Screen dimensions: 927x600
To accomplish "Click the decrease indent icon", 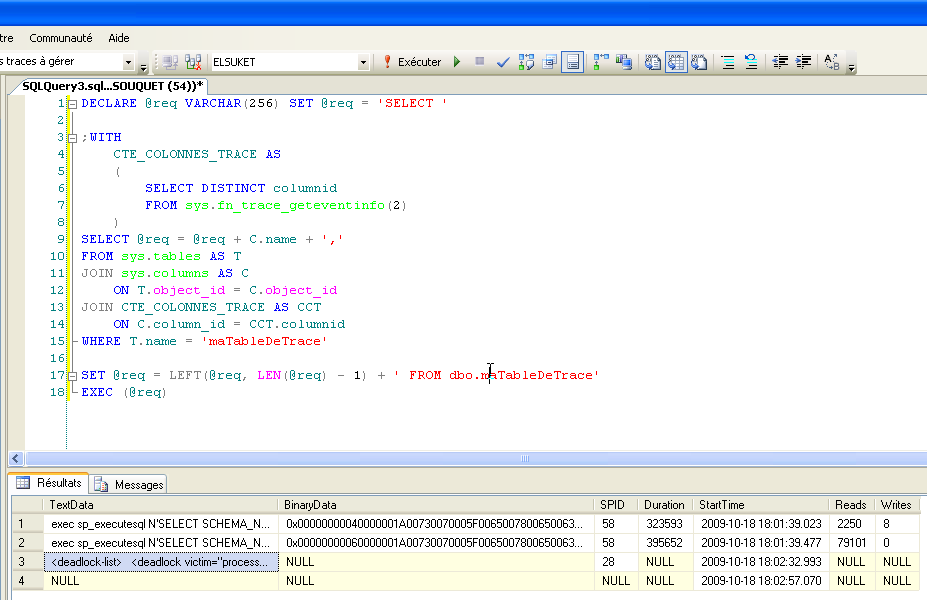I will click(x=780, y=62).
